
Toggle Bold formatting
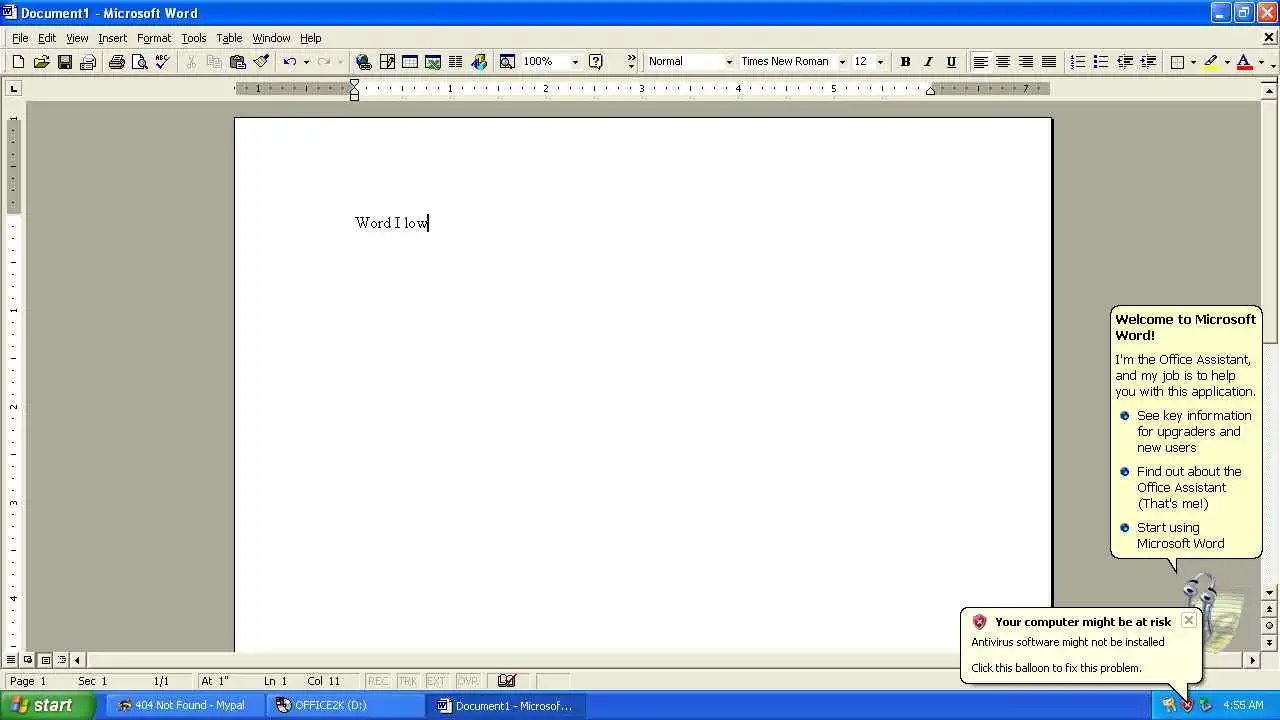(905, 62)
